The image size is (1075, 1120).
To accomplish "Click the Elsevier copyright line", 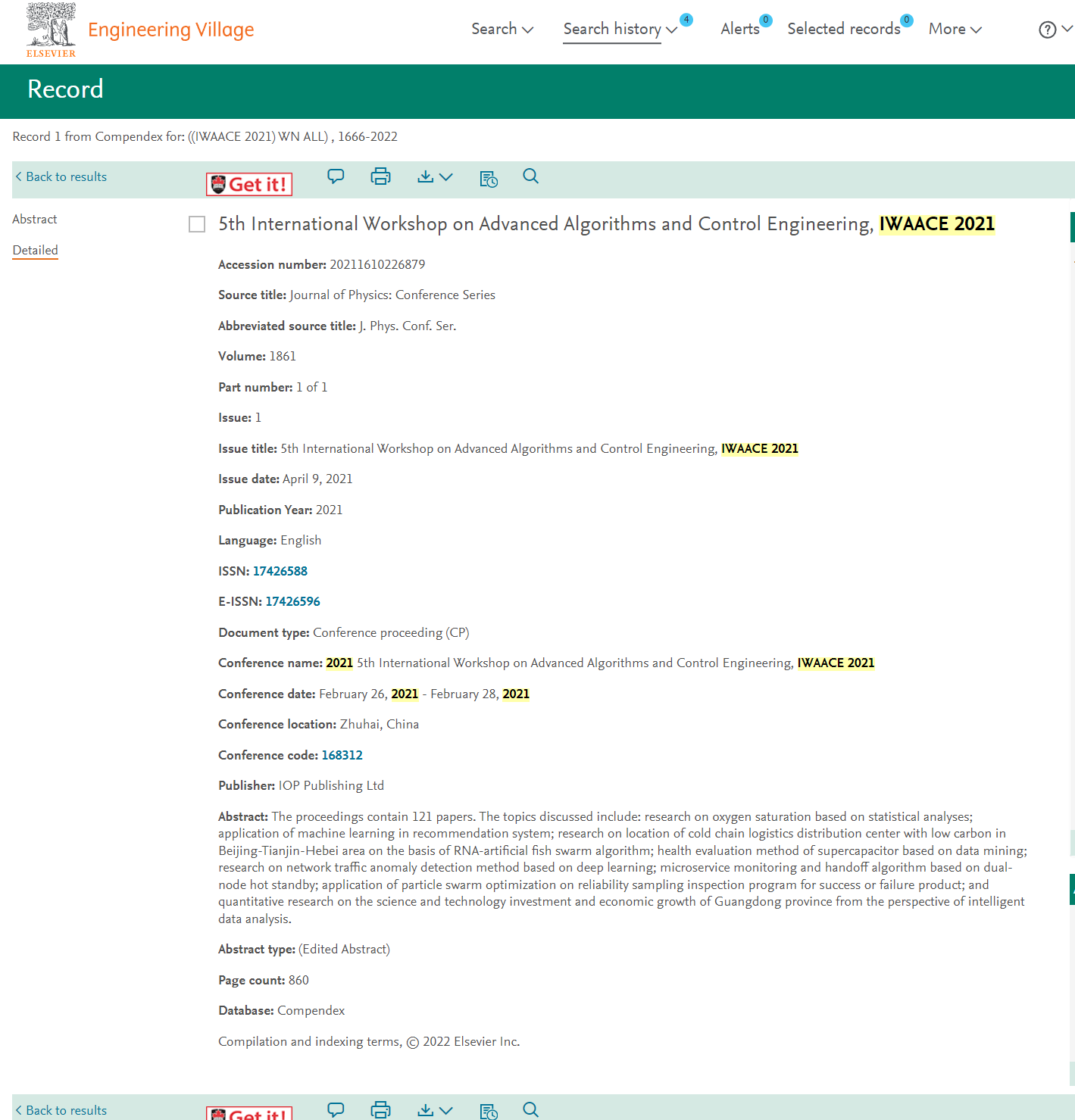I will point(369,1041).
